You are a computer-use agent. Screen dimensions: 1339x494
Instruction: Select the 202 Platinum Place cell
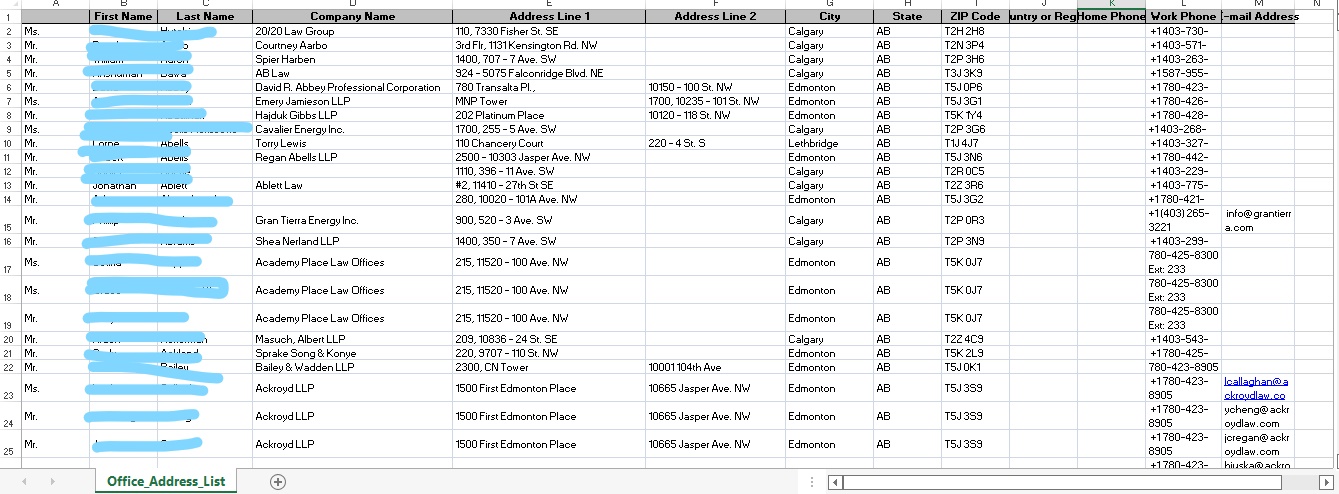click(x=549, y=115)
